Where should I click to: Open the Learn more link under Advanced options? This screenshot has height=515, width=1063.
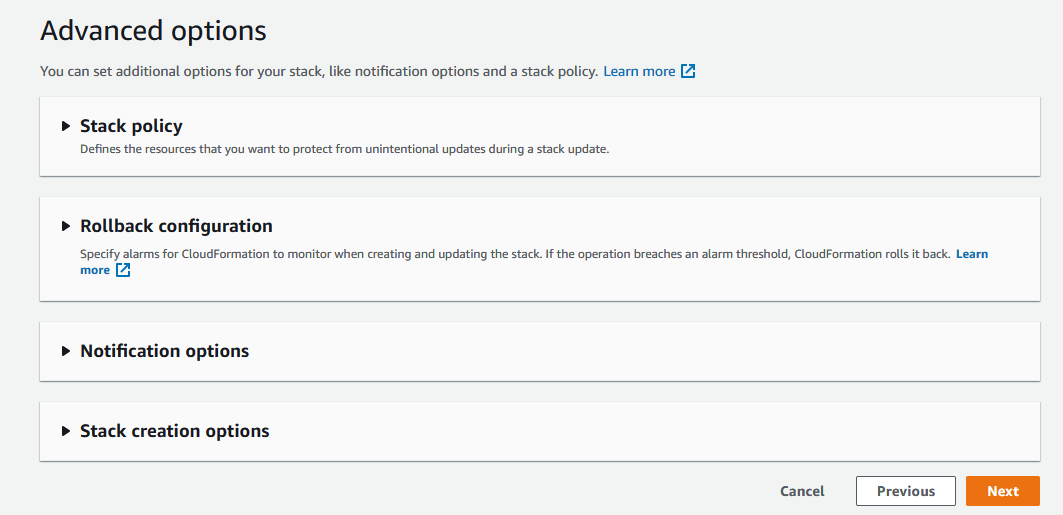[x=639, y=72]
